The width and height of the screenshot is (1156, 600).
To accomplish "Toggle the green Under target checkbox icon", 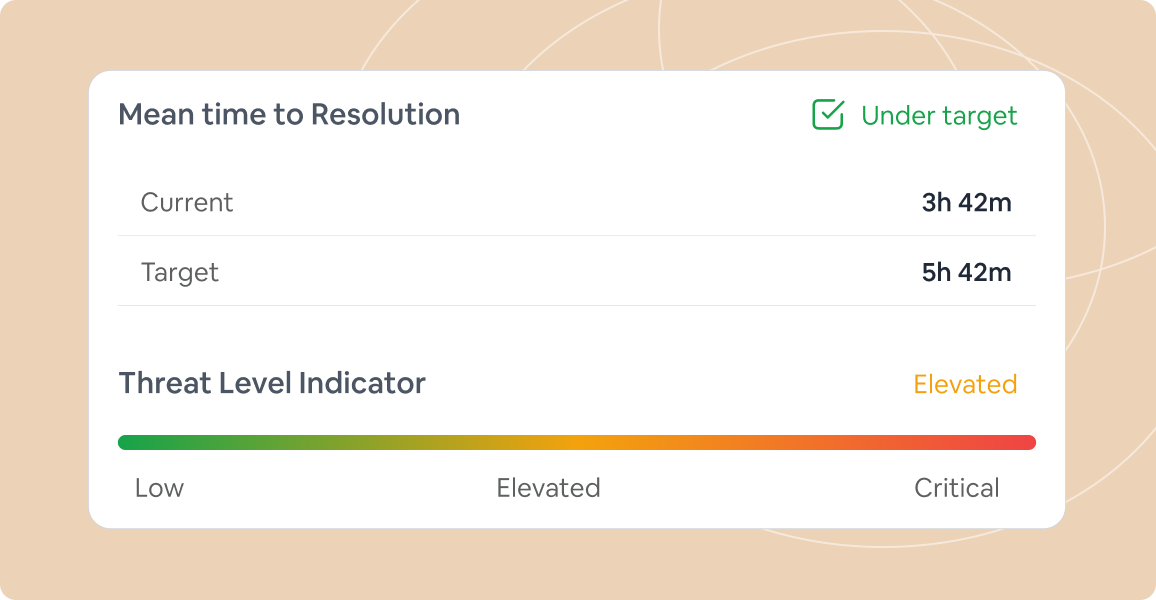I will click(828, 115).
